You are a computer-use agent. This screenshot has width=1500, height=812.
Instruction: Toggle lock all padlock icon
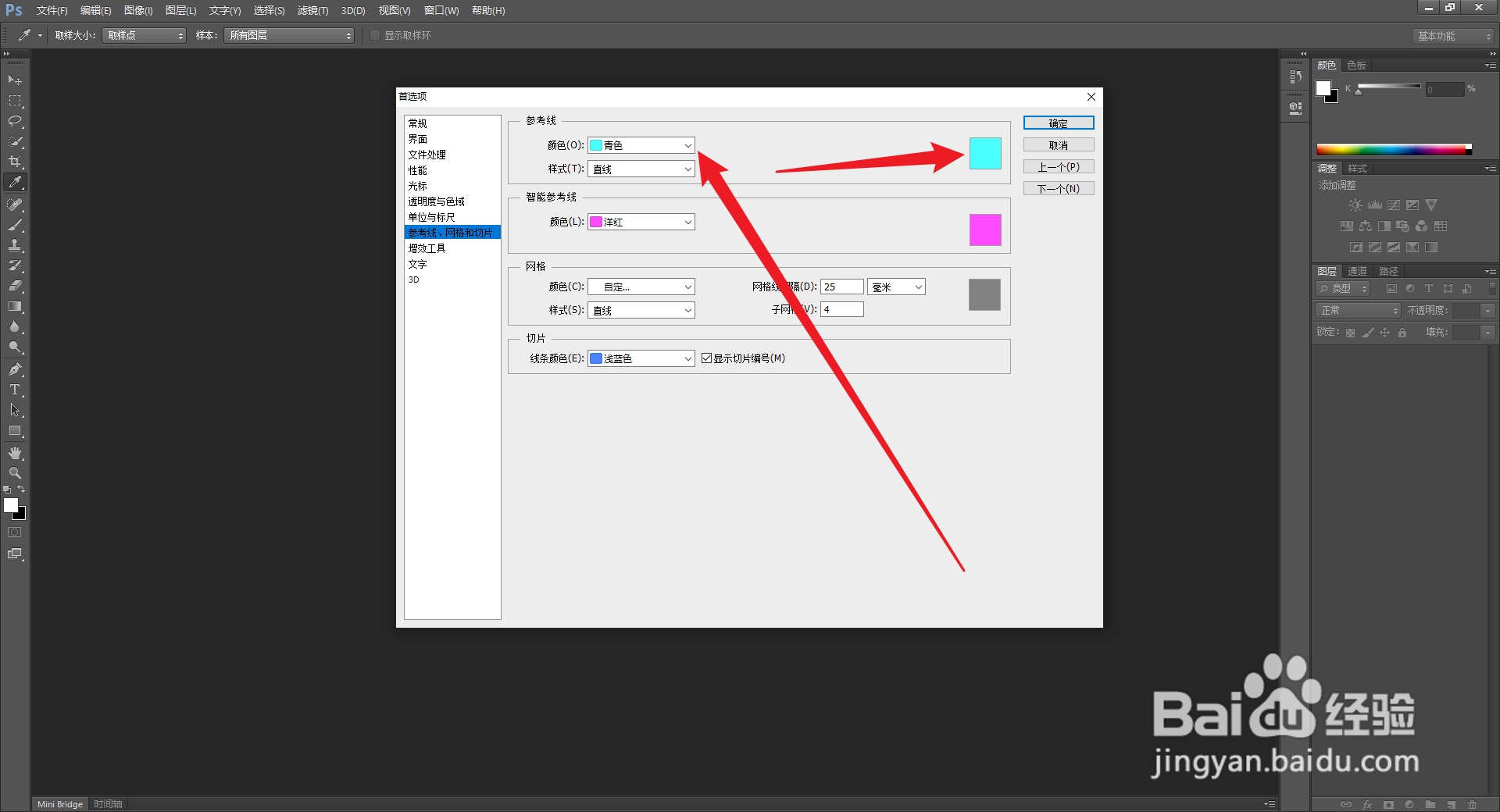click(1402, 333)
